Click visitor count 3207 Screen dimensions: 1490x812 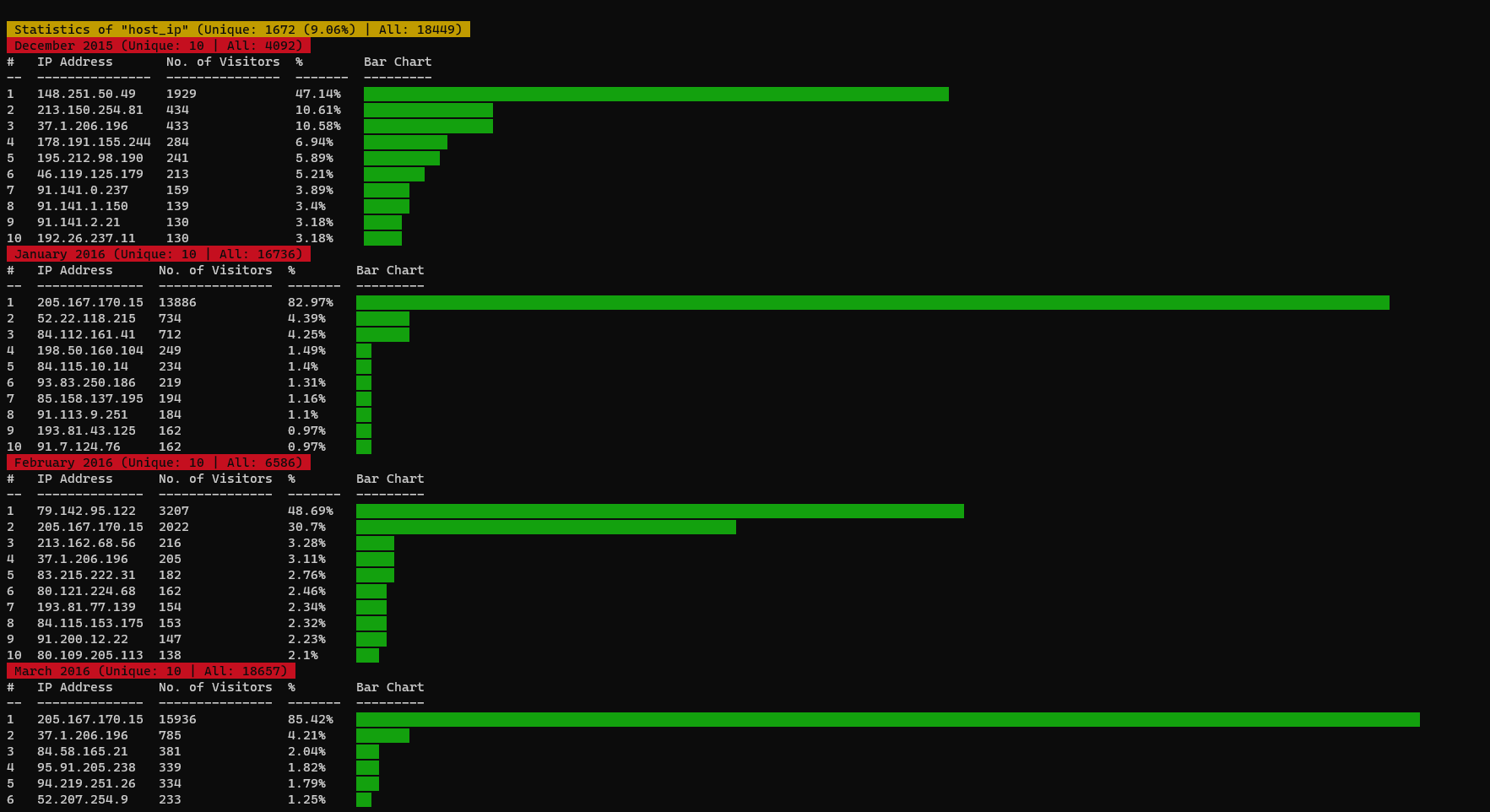point(174,511)
